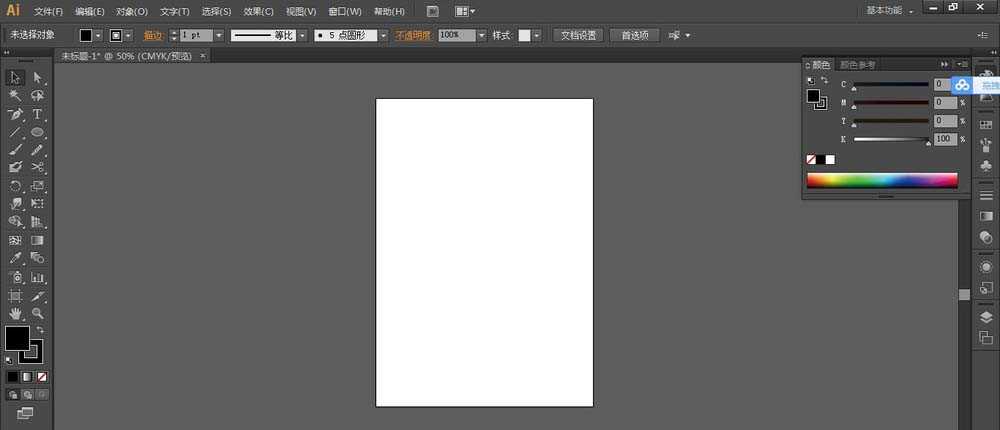Open the 文件(F) menu
Viewport: 1000px width, 430px height.
[47, 12]
